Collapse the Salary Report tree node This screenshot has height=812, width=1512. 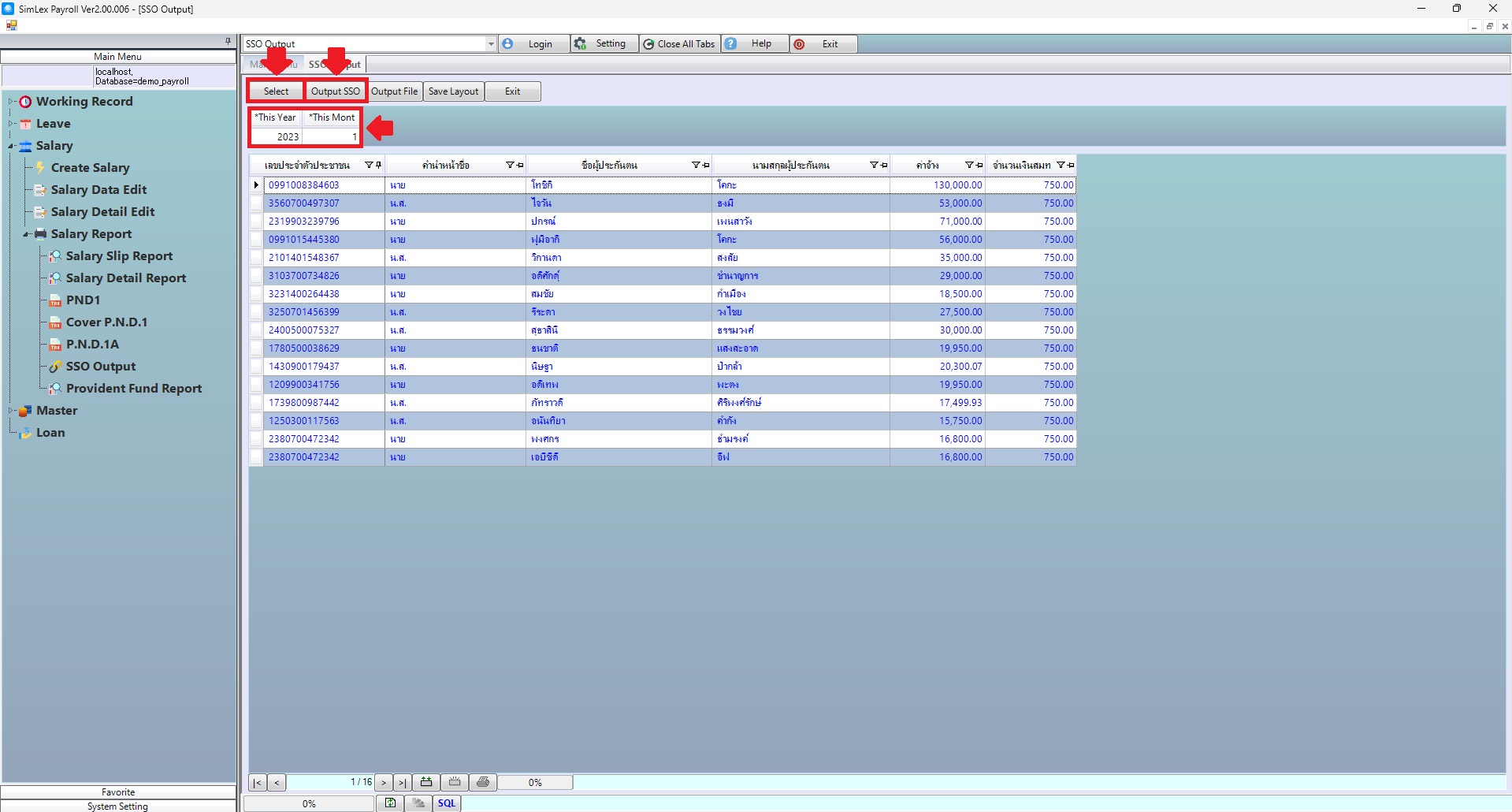pos(26,234)
